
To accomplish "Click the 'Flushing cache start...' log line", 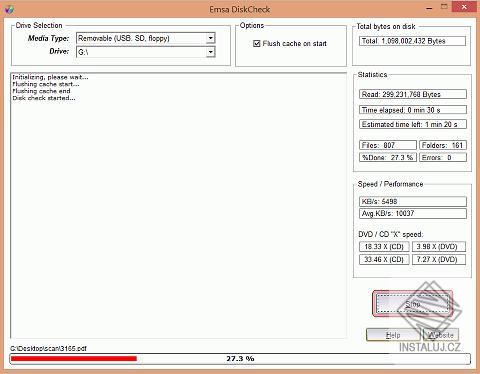I will [46, 84].
